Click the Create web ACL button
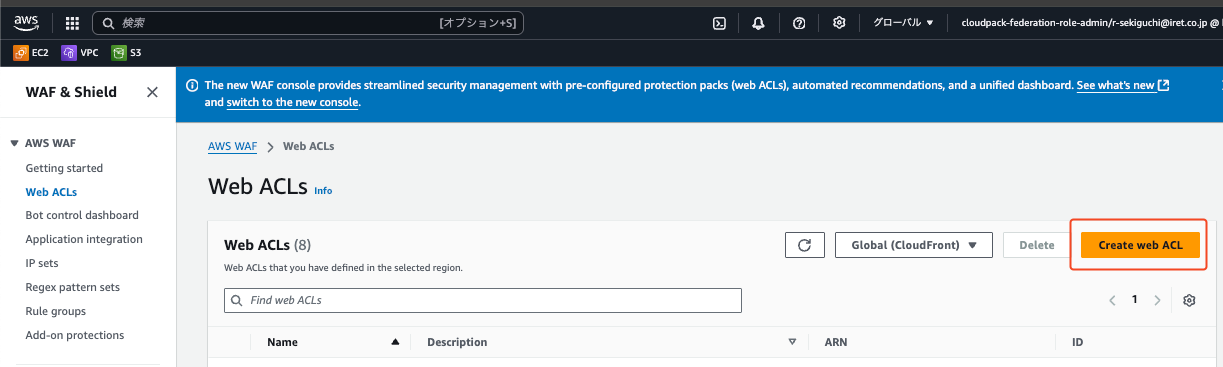Screen dimensions: 1223x367 pos(1140,245)
